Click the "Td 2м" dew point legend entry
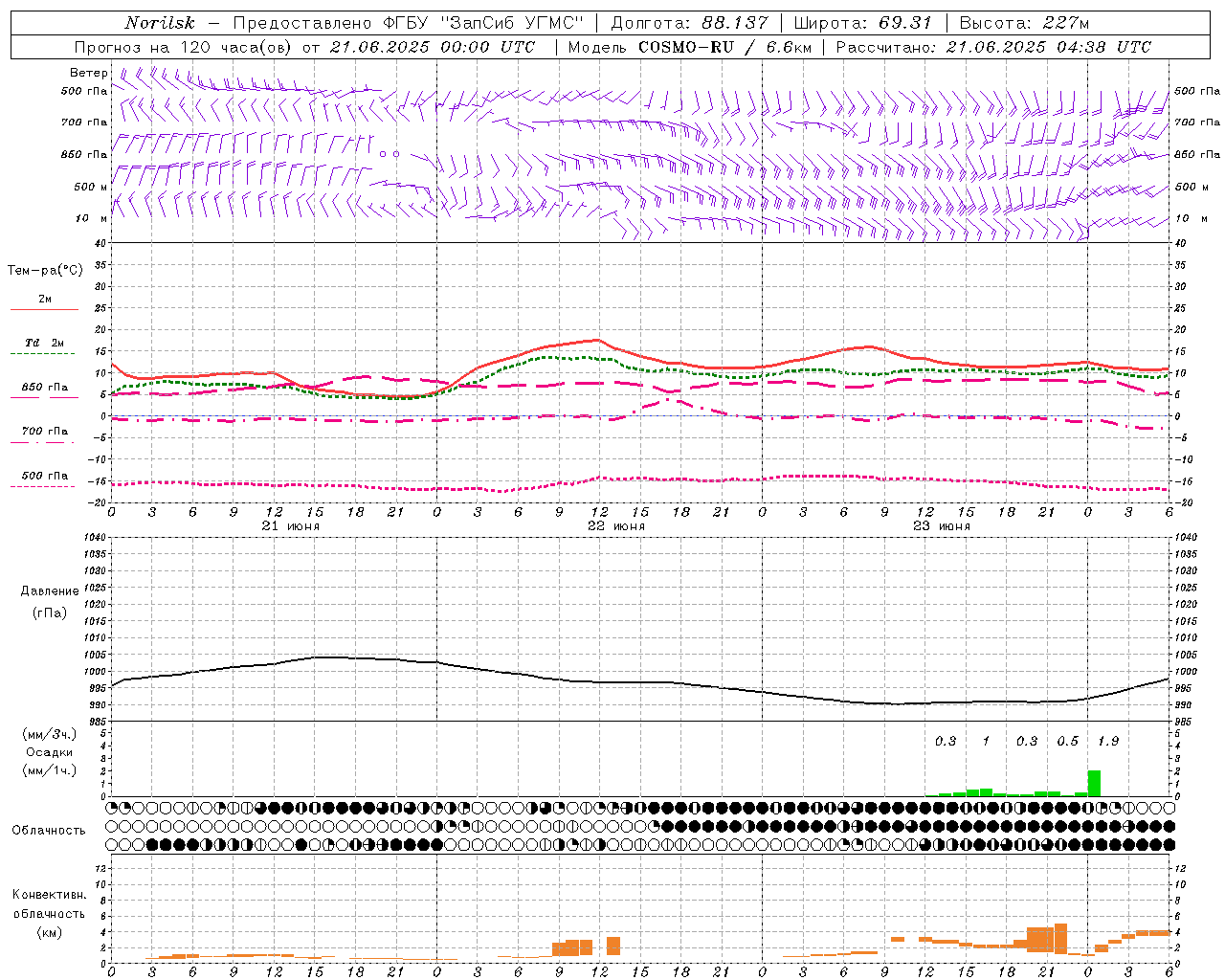 click(x=45, y=343)
